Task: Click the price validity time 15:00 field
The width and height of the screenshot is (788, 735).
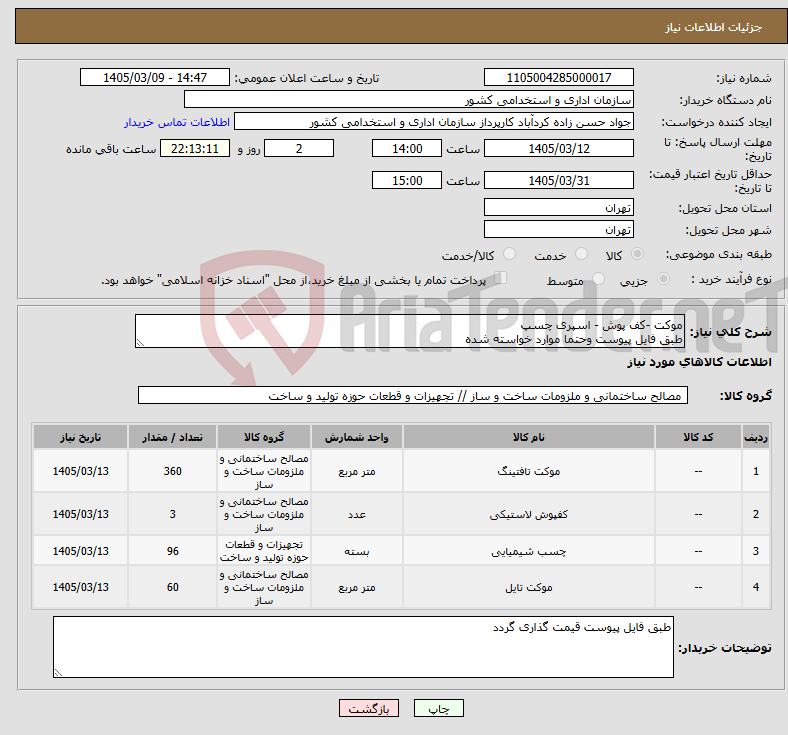Action: [x=407, y=180]
